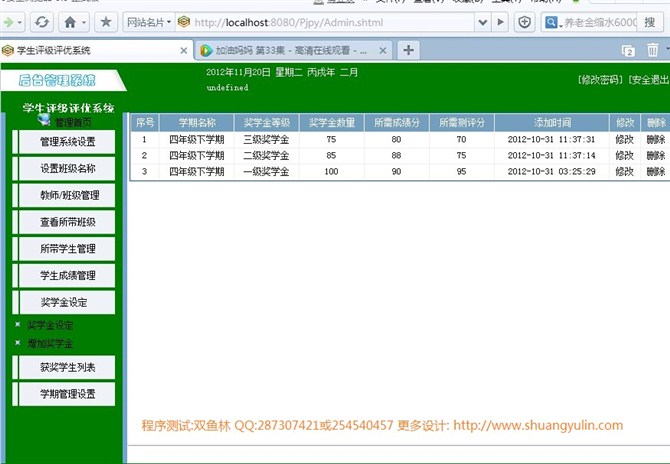Click the bookmark star icon
This screenshot has width=670, height=464.
coord(106,22)
